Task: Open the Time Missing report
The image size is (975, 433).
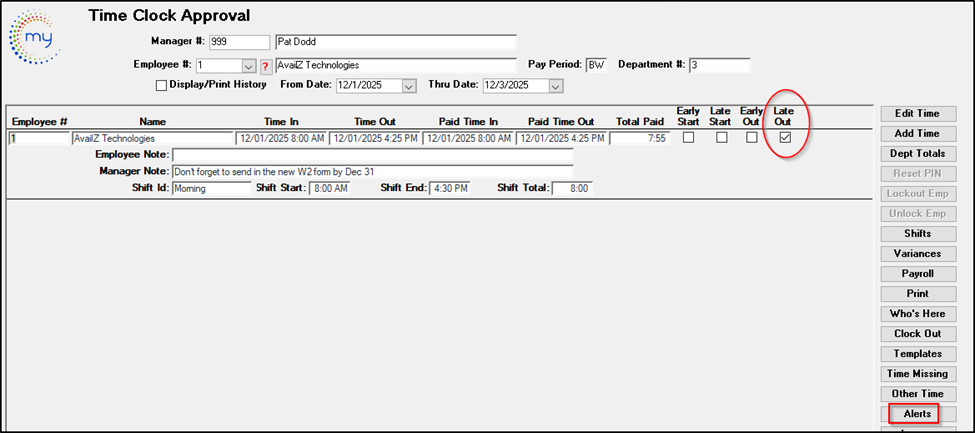Action: point(917,374)
